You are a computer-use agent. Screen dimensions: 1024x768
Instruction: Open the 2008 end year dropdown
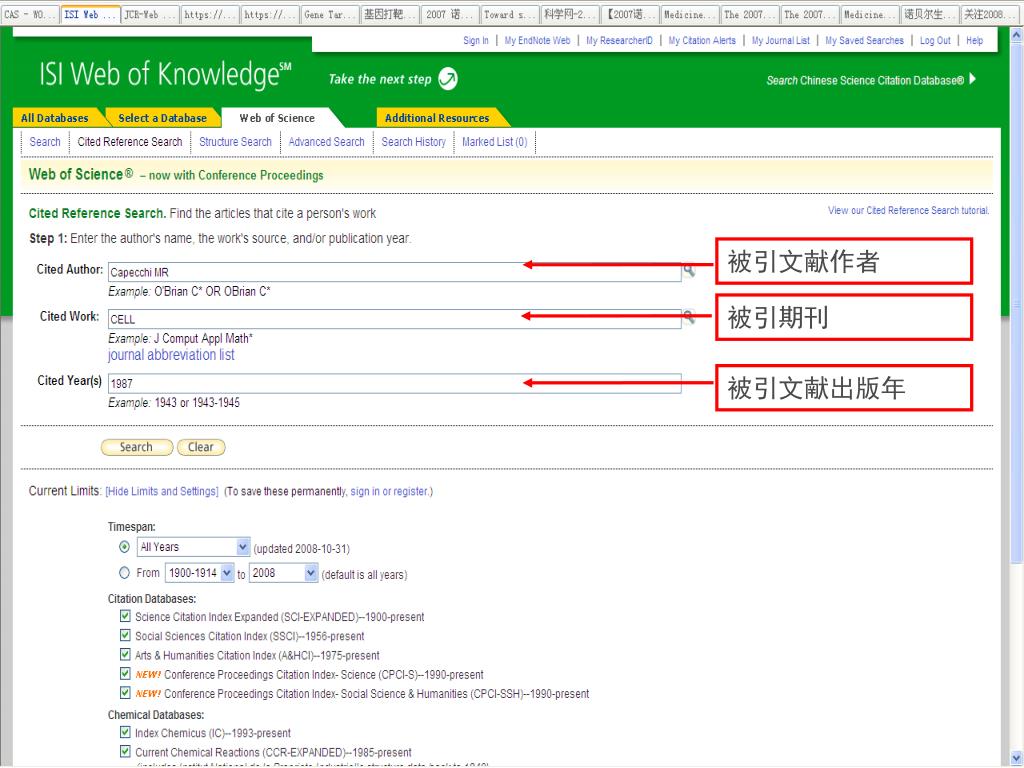point(283,573)
